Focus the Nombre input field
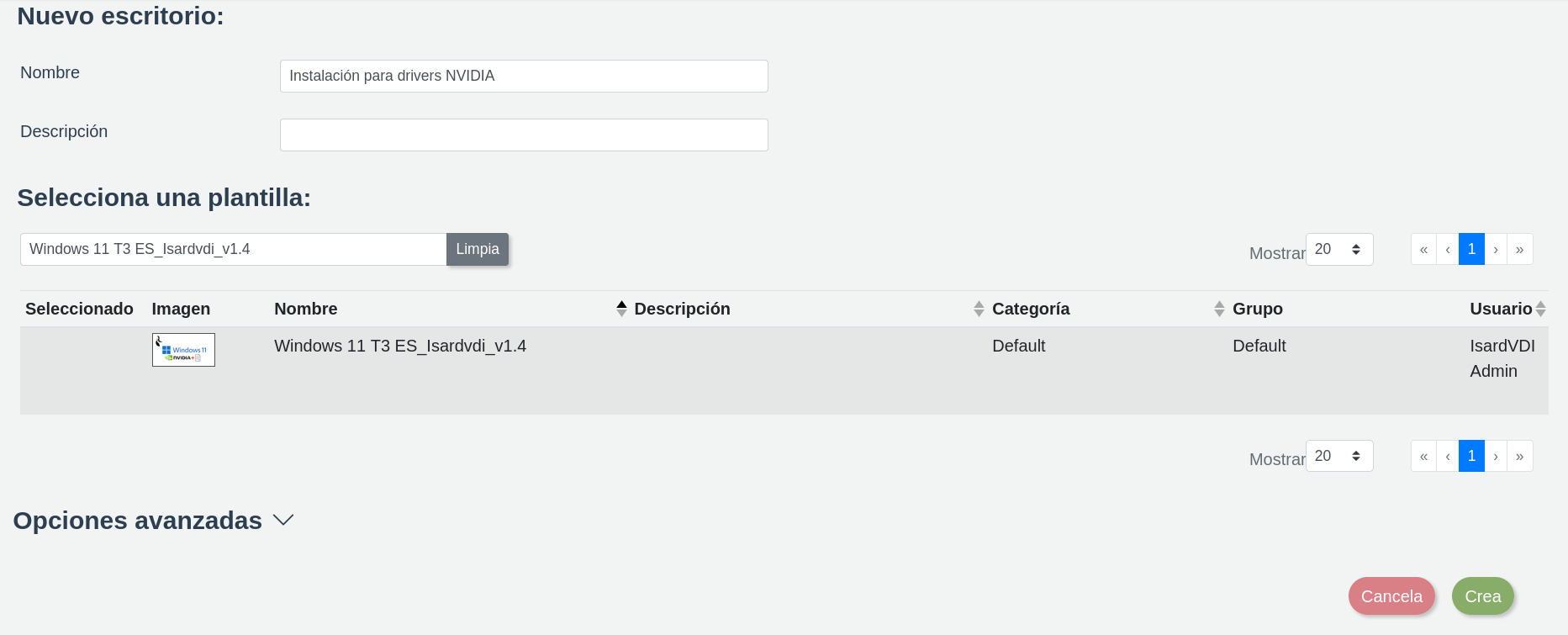This screenshot has width=1568, height=635. [524, 77]
